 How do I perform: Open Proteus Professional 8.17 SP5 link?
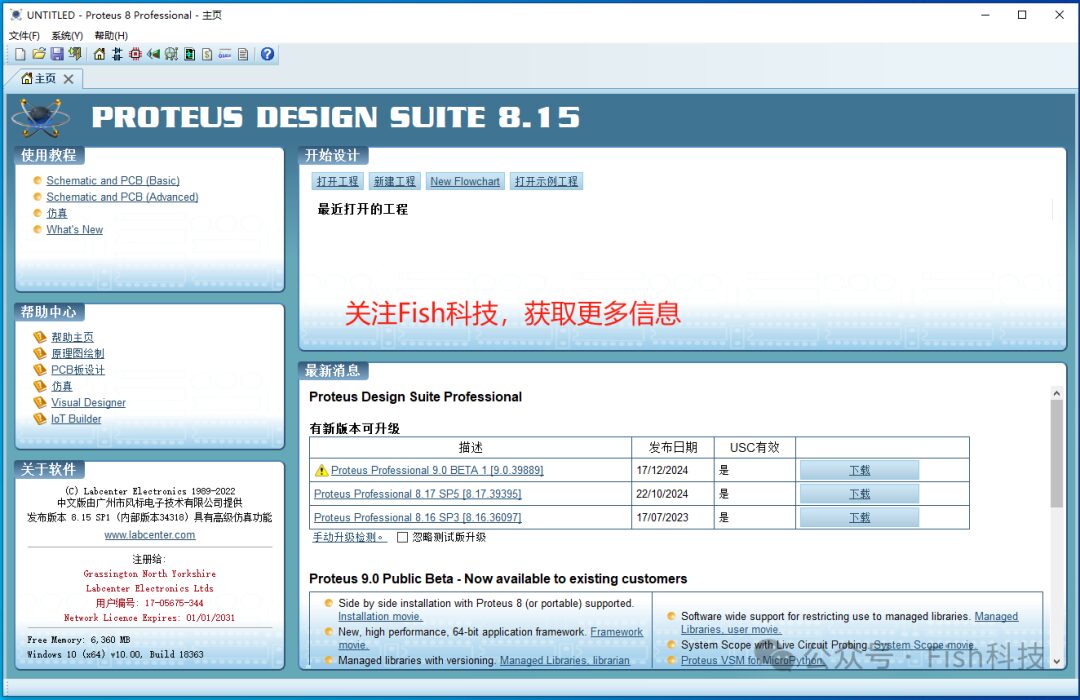tap(417, 494)
